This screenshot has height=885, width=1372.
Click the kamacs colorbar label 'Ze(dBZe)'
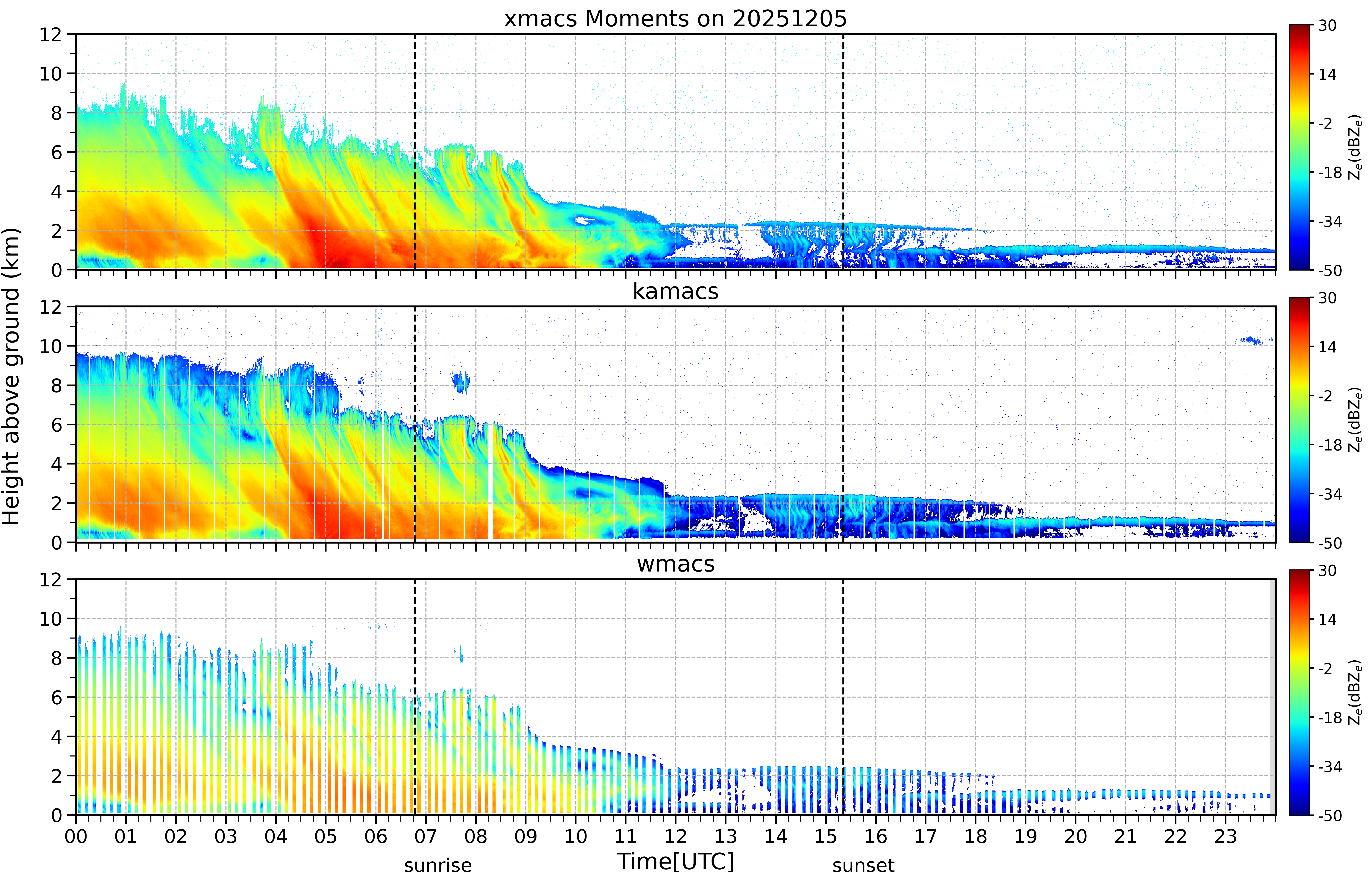[x=1355, y=420]
